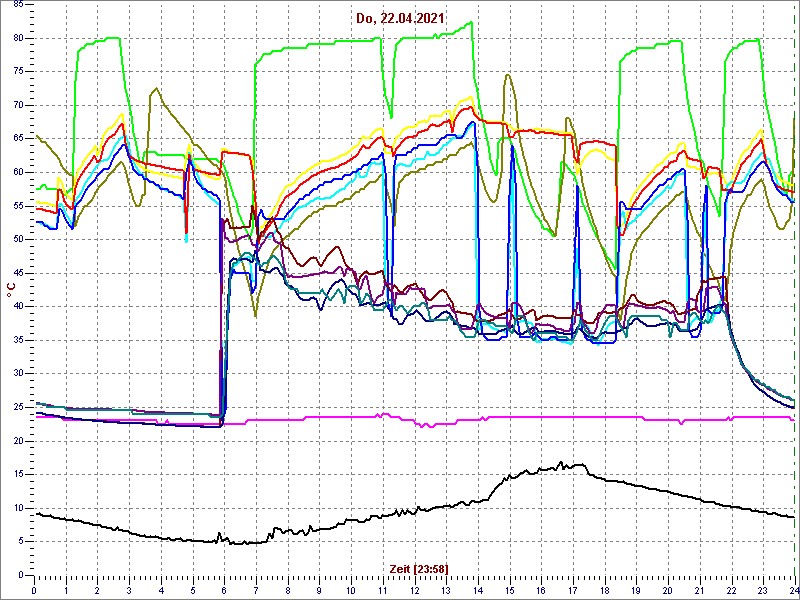Click hour label '7' on time axis
Screen dimensions: 800x600
pos(256,590)
